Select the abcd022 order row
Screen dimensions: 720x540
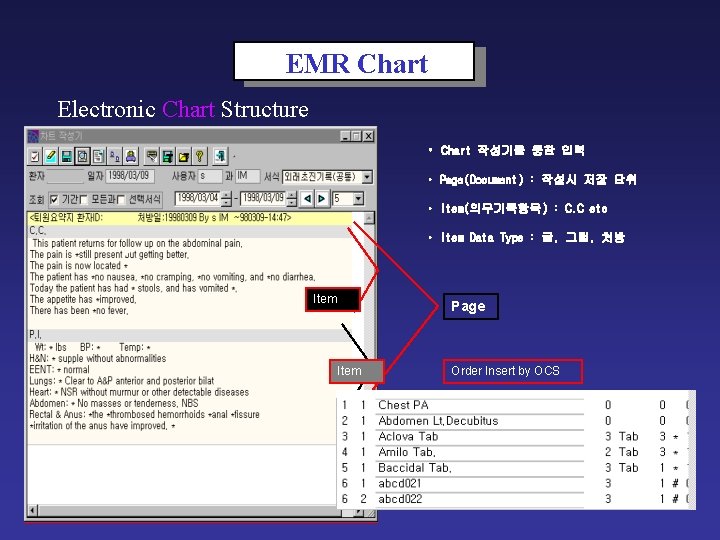click(514, 499)
